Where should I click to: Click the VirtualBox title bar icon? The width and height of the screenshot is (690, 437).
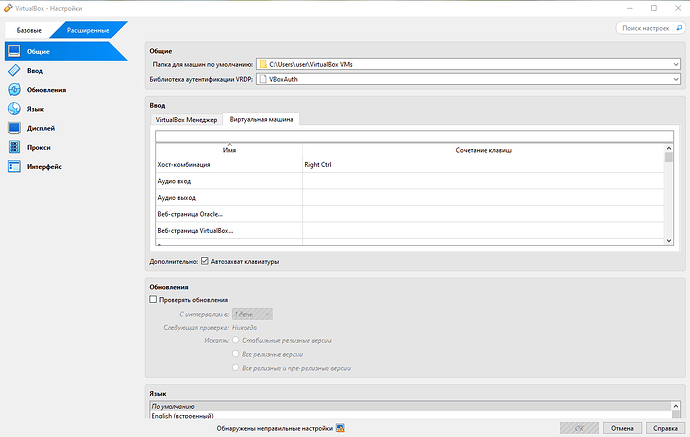click(8, 8)
